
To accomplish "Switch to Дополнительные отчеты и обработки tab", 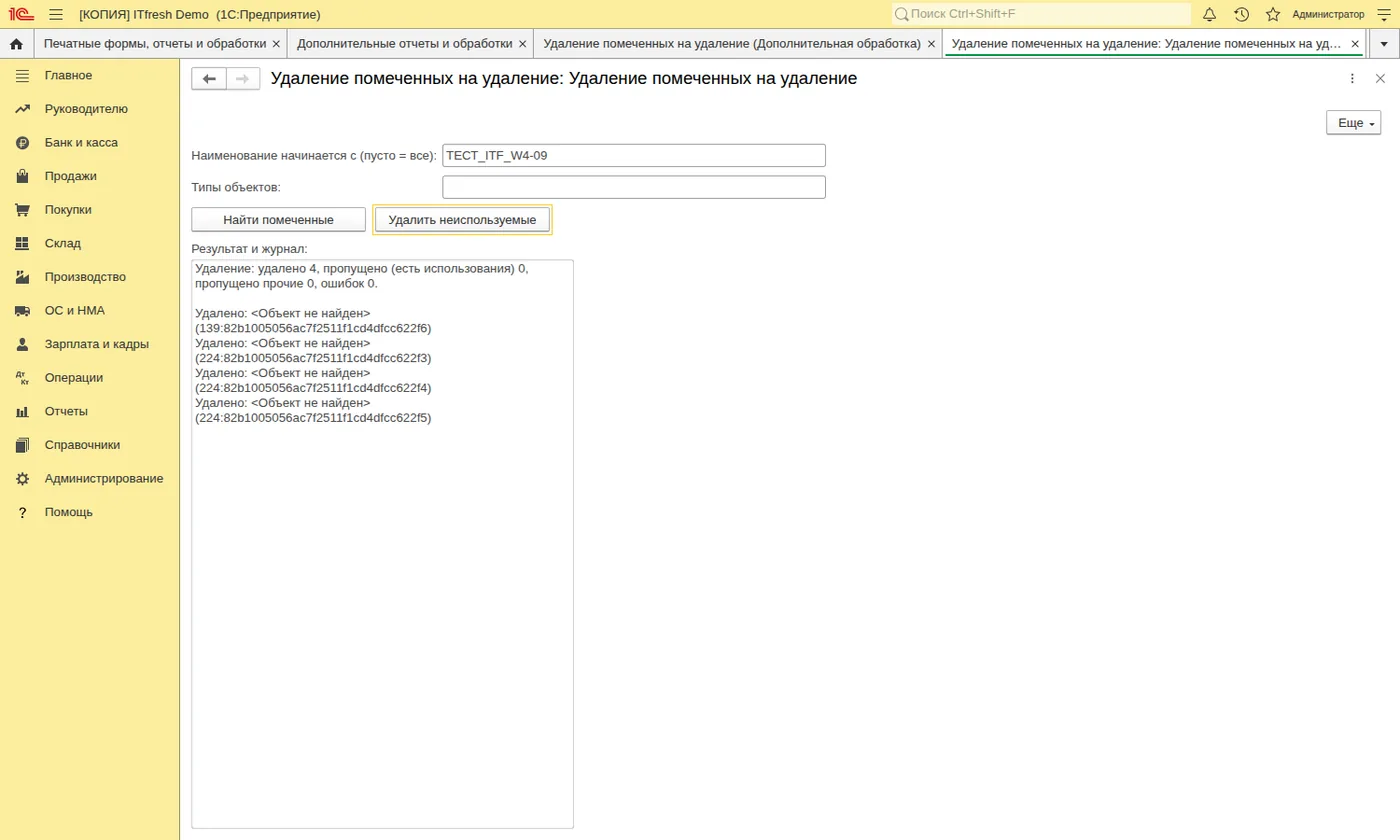I will coord(404,44).
